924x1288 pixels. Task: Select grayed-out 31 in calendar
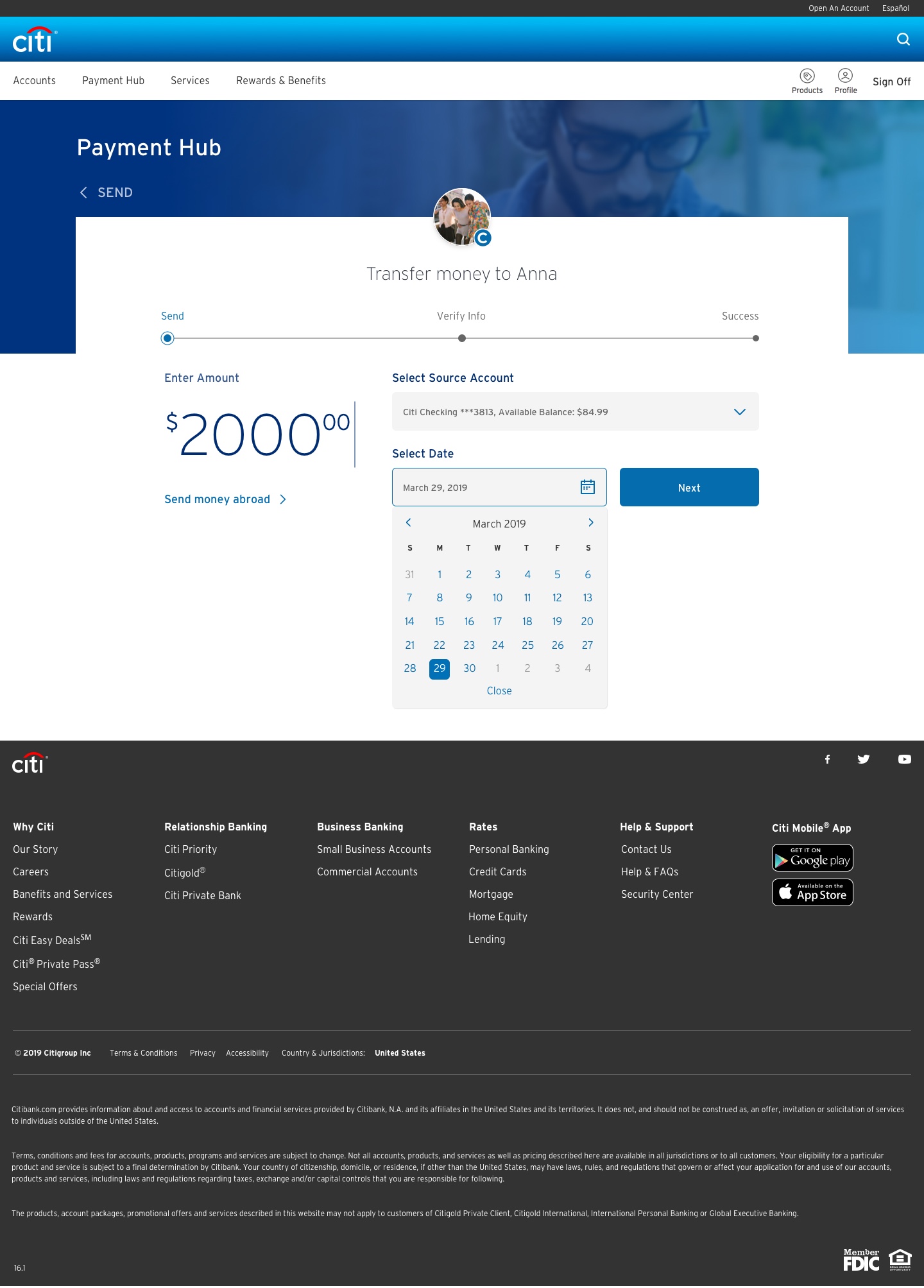click(409, 574)
